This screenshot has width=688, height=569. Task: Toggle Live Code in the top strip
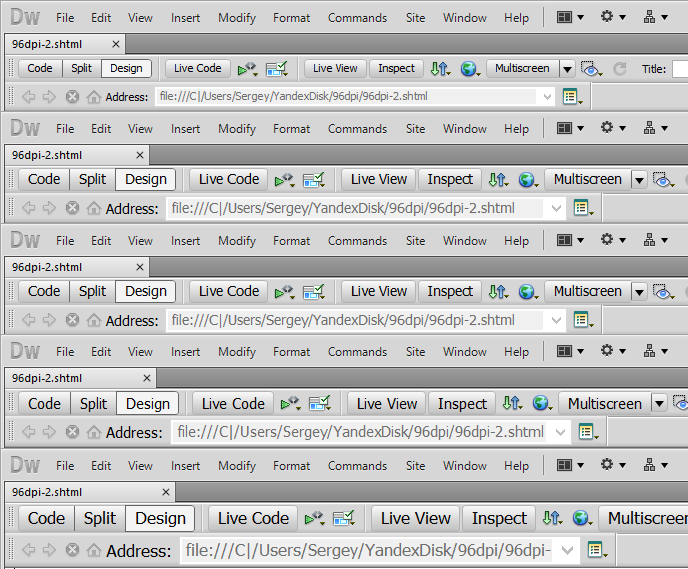[197, 68]
